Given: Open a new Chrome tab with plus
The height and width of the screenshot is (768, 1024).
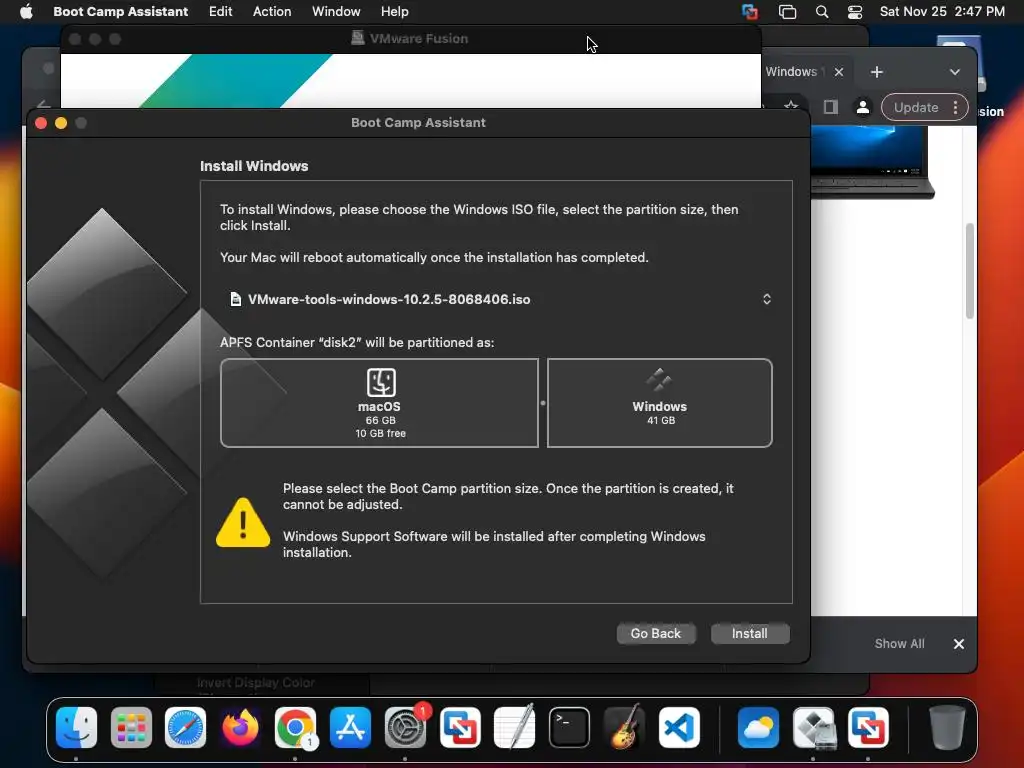Looking at the screenshot, I should [x=877, y=72].
